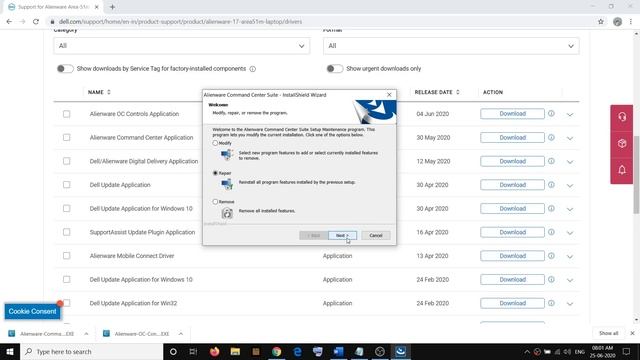Select the Repair radio option

pos(215,173)
